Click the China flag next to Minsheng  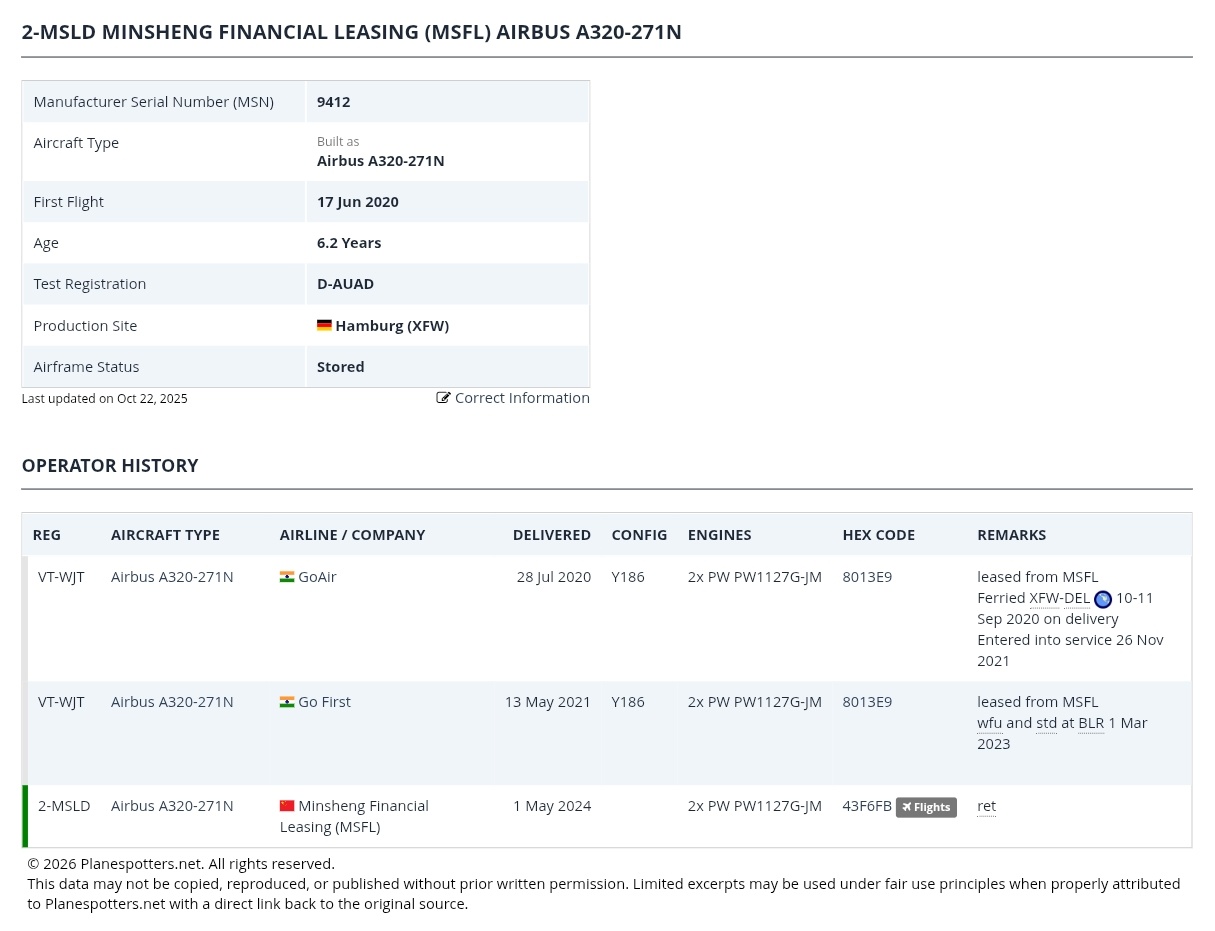(x=287, y=806)
